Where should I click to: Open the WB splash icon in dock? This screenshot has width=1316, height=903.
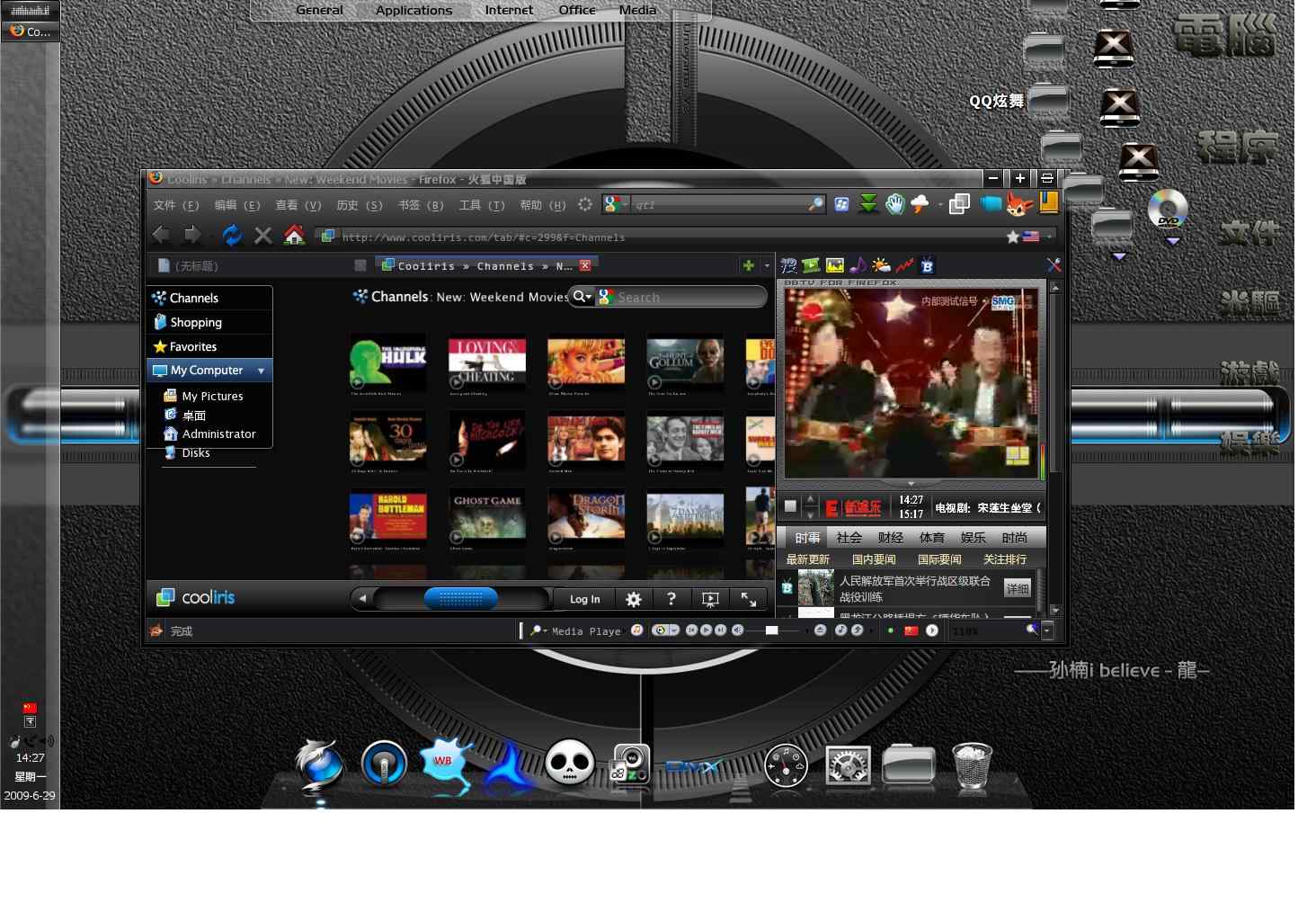444,763
